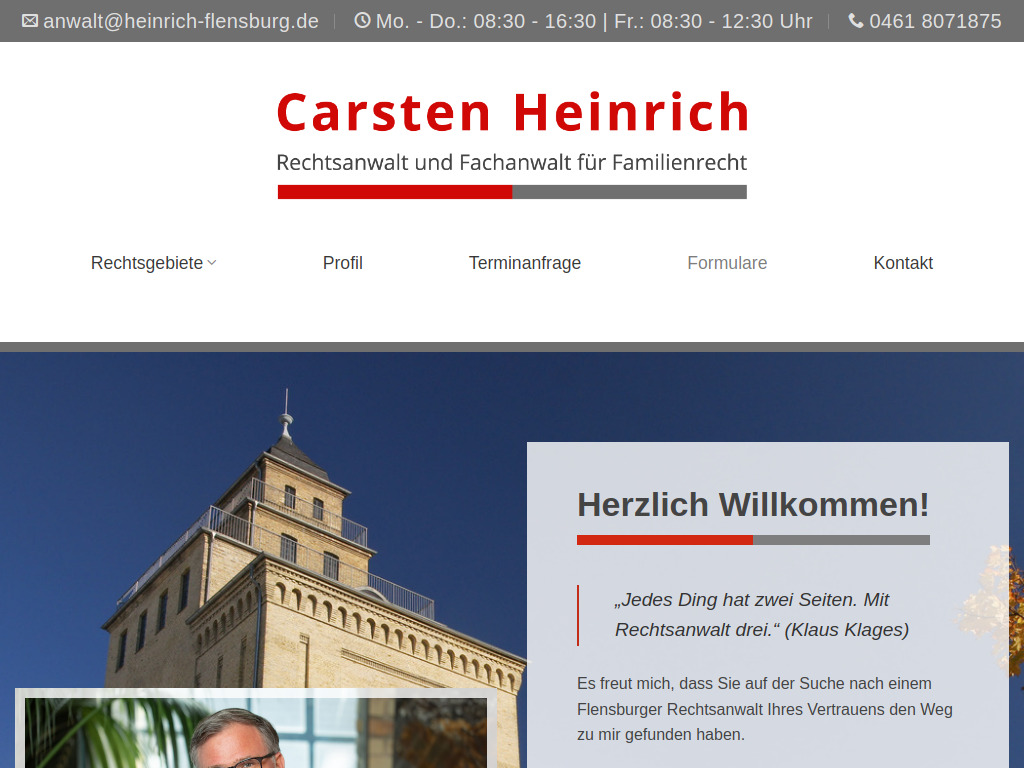Click the Klaus Klages quote text

click(761, 615)
